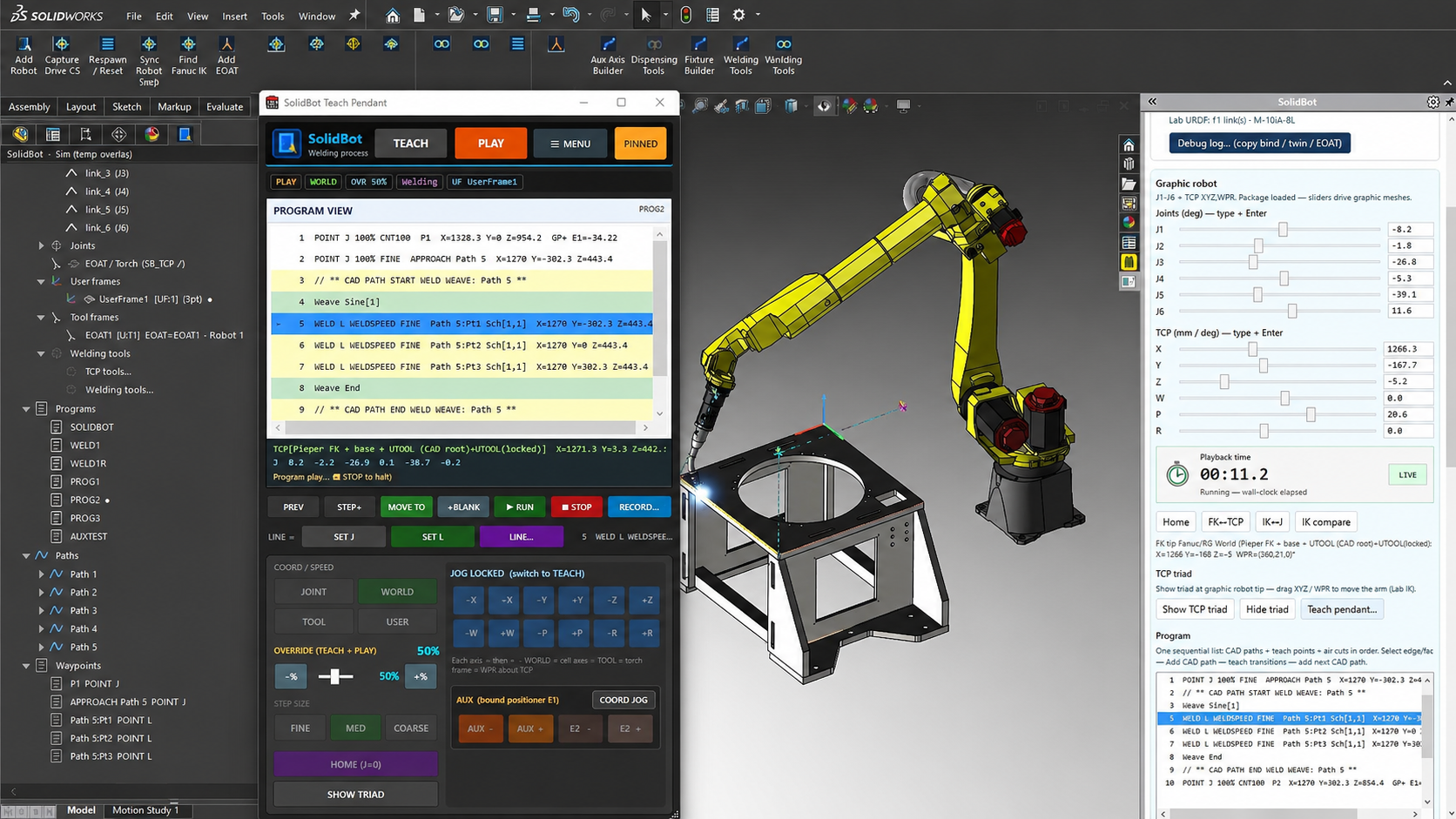Click the Debug log button
Screen dimensions: 1456x819
[1259, 143]
